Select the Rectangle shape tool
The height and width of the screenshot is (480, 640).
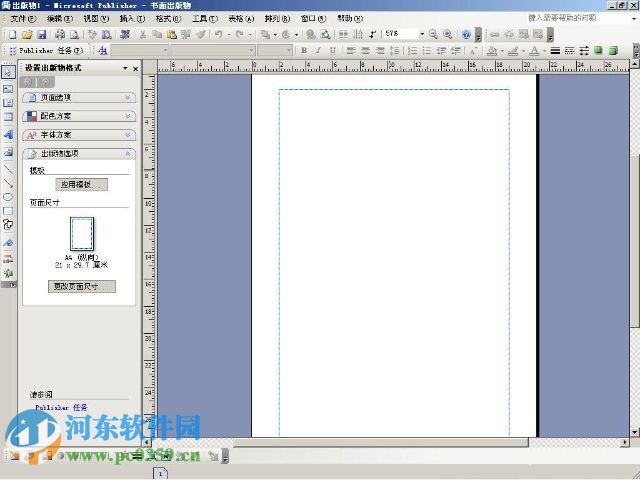click(x=8, y=211)
